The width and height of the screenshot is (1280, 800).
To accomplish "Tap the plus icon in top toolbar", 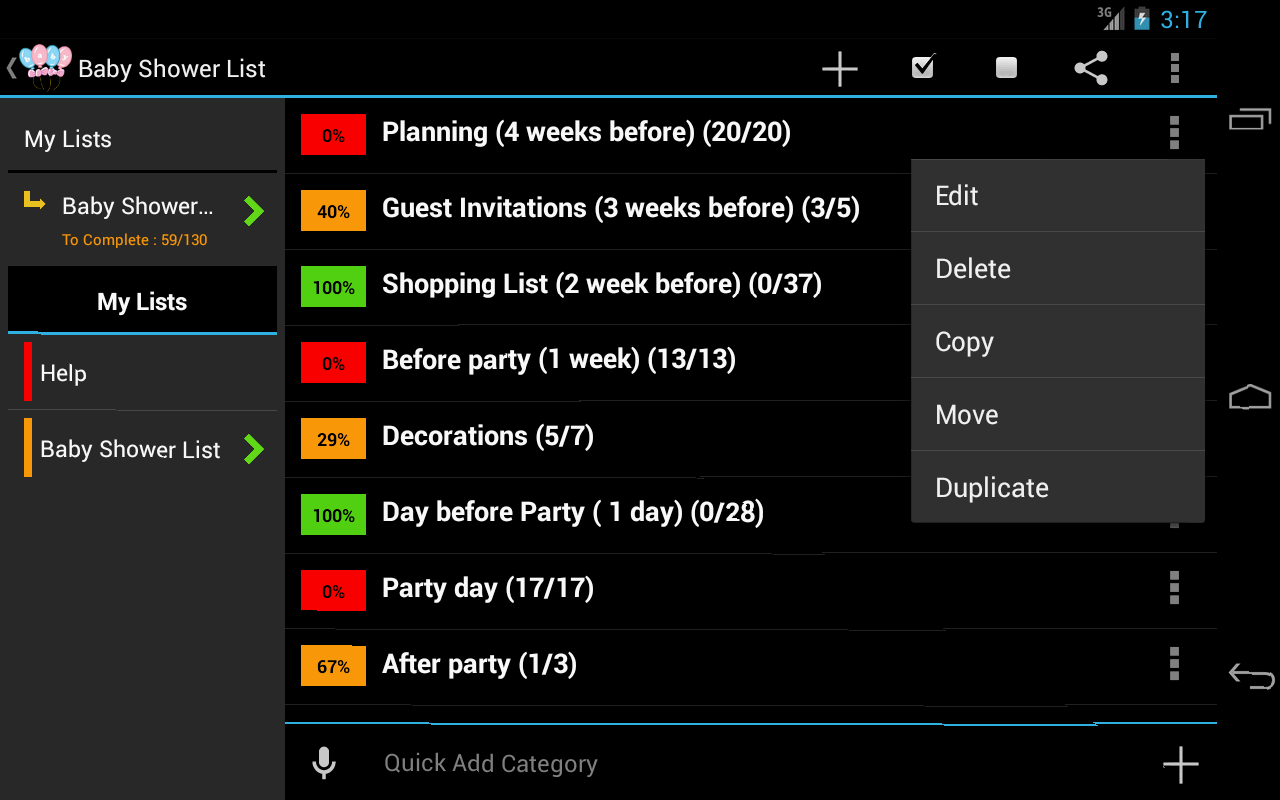I will coord(839,68).
